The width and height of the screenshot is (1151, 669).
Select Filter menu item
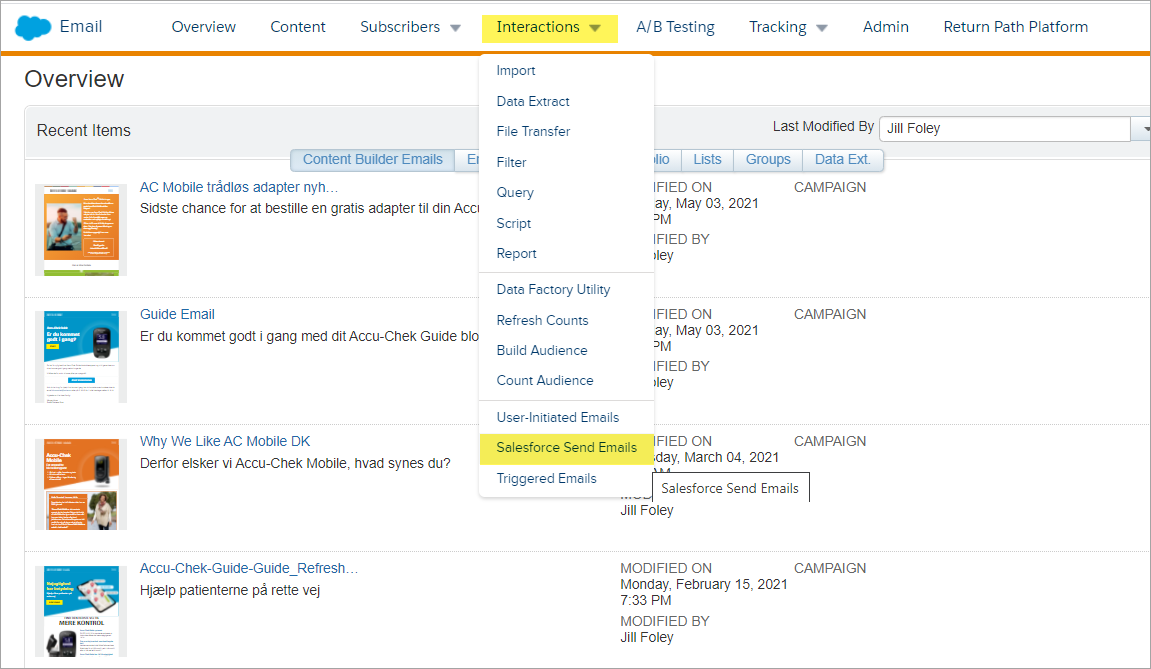511,162
